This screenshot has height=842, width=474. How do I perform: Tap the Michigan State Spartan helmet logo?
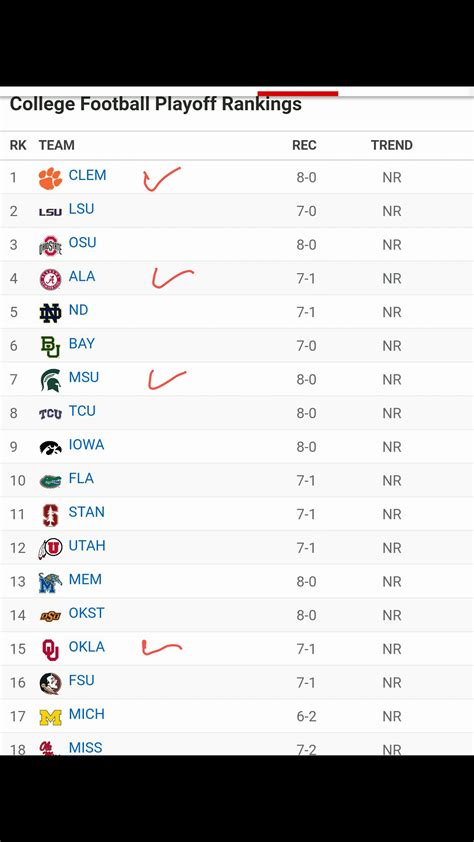click(50, 380)
